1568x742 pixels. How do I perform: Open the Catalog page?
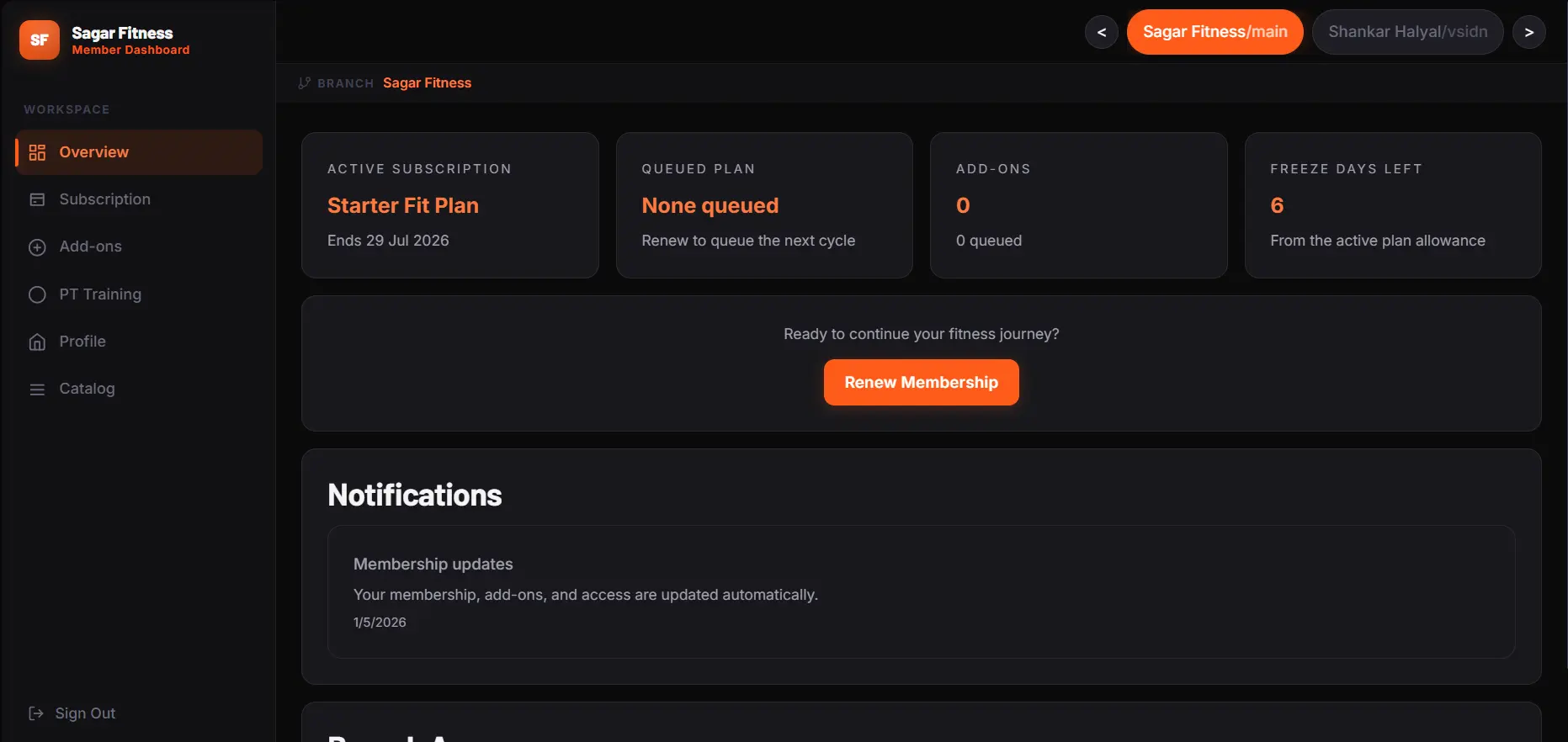point(139,389)
